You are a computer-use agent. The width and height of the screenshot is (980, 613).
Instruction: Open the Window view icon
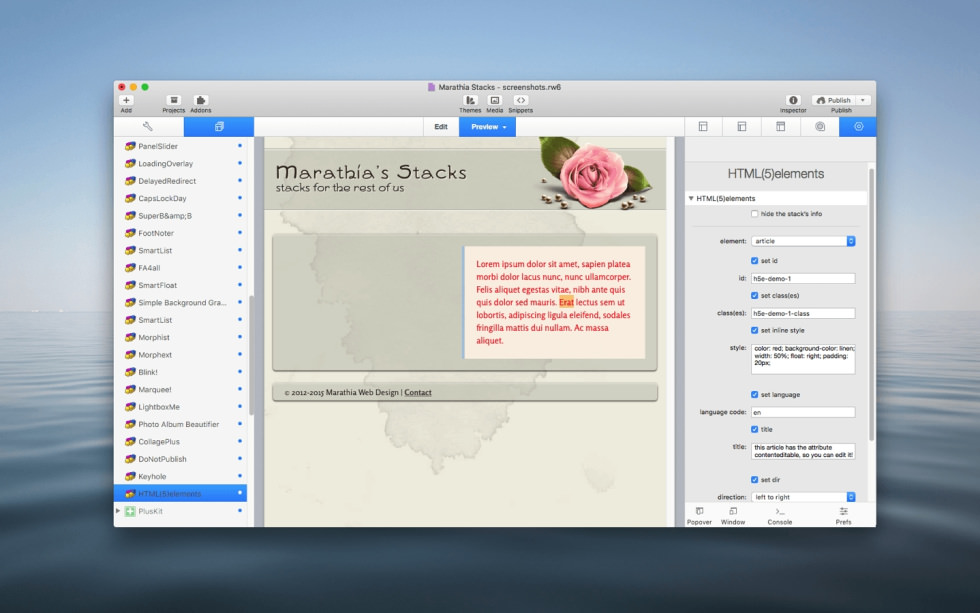(x=733, y=511)
